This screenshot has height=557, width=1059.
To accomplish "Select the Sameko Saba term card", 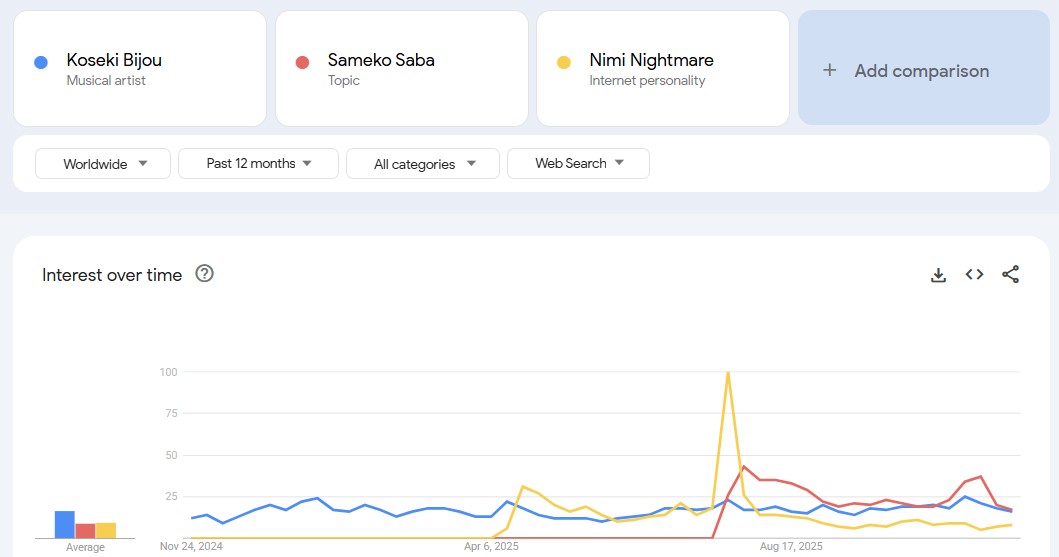I will coord(401,68).
